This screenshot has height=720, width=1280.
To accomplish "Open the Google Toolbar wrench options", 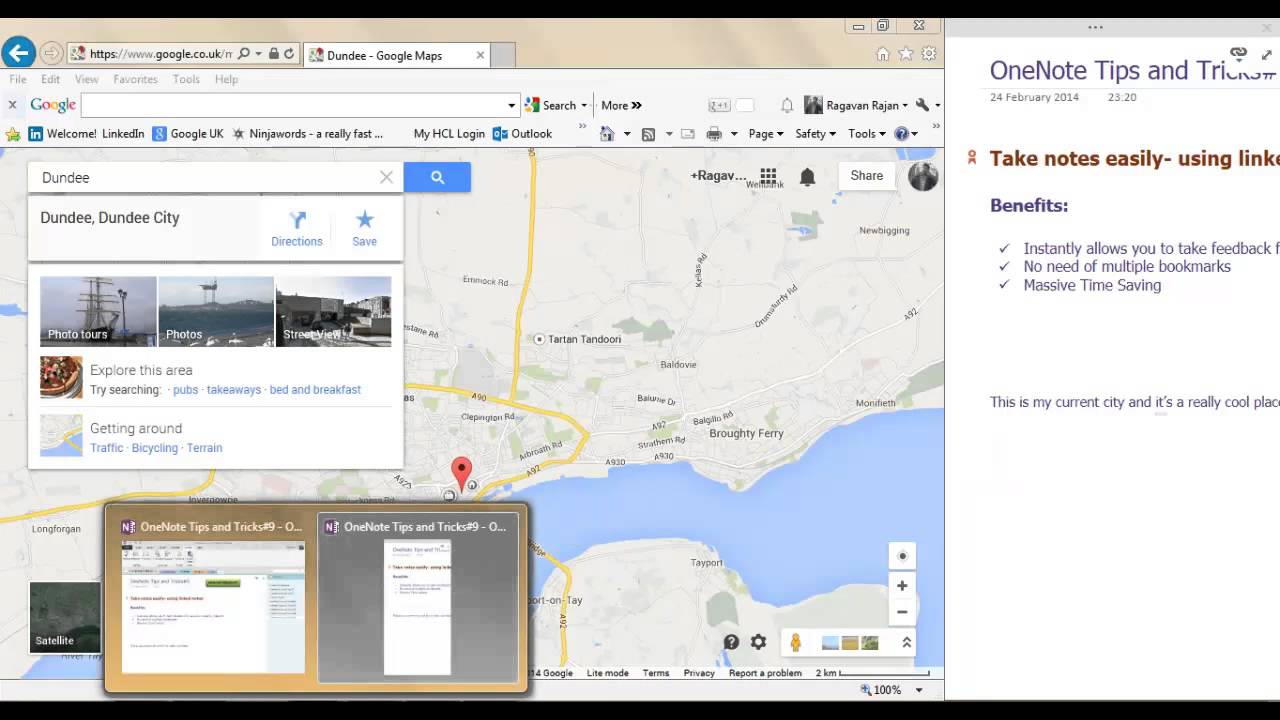I will 924,105.
